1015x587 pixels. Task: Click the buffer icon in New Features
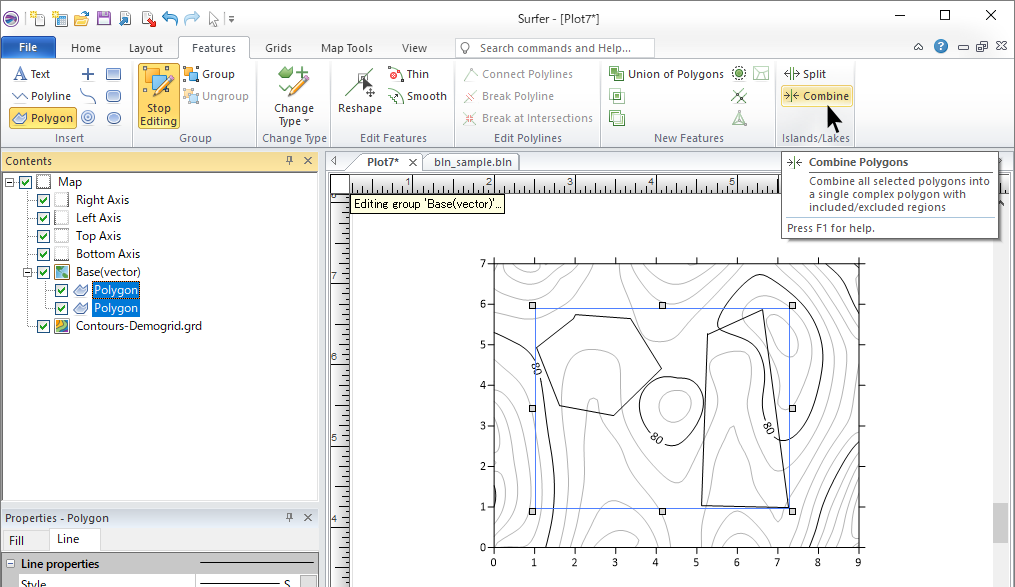click(x=739, y=74)
